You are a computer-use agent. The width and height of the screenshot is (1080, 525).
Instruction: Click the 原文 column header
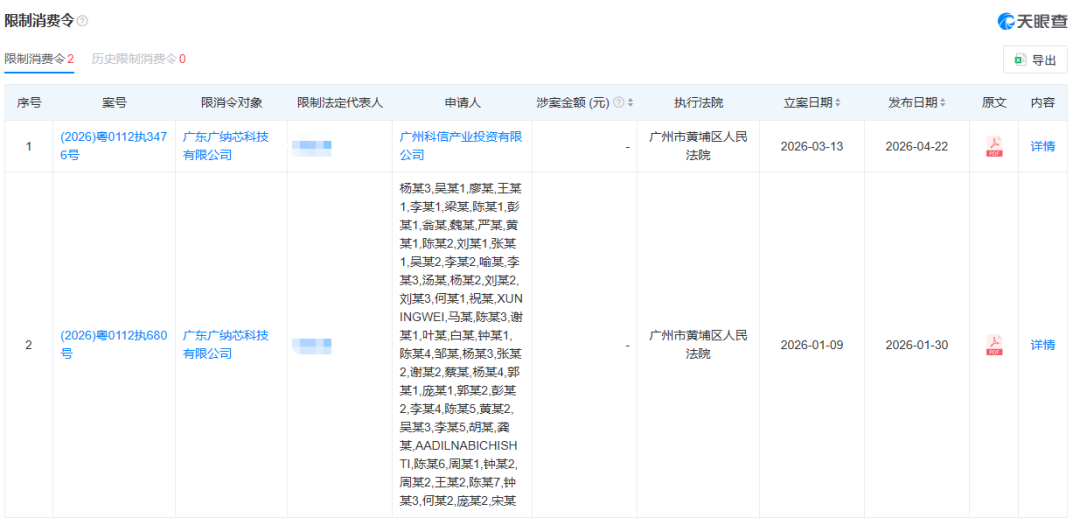click(x=994, y=103)
